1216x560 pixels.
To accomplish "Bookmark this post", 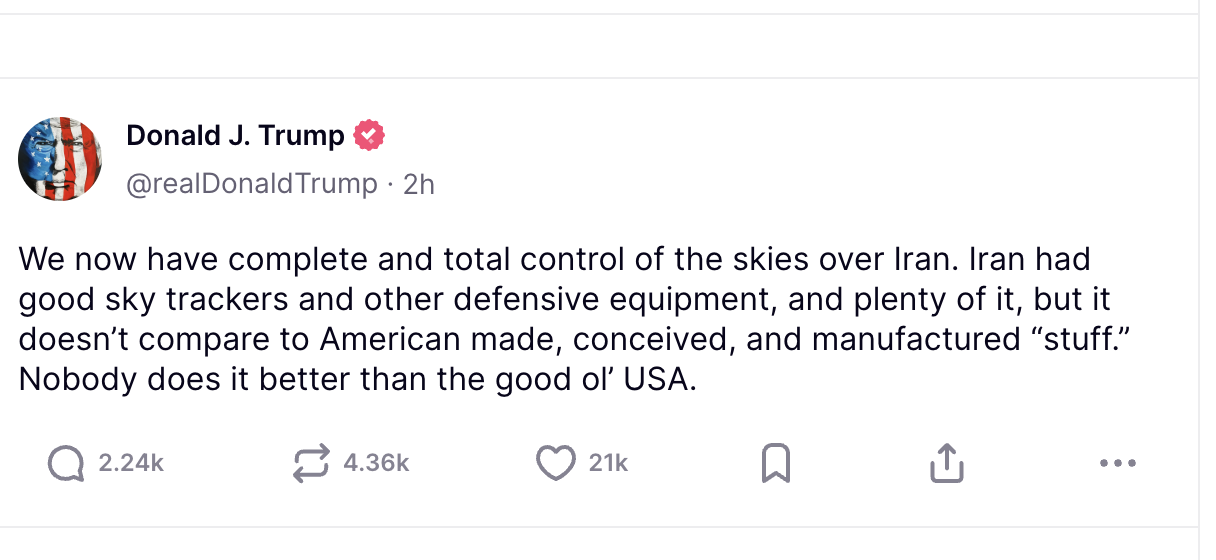I will point(776,463).
